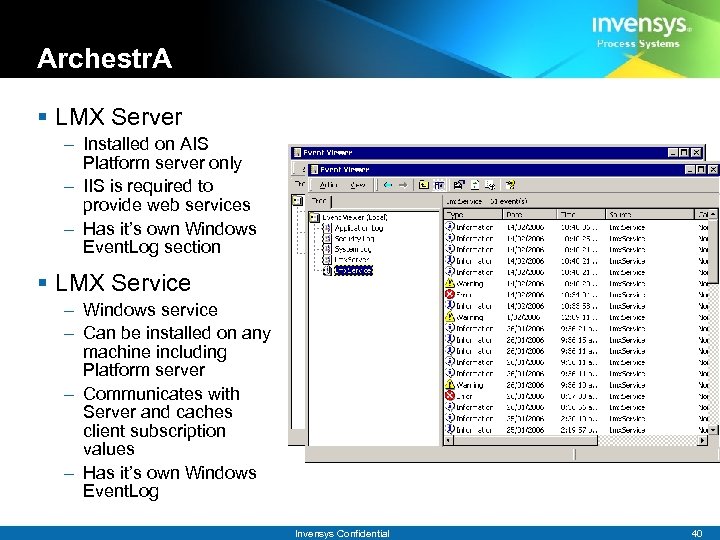Sort by the Source column header
The width and height of the screenshot is (720, 540).
[x=649, y=214]
